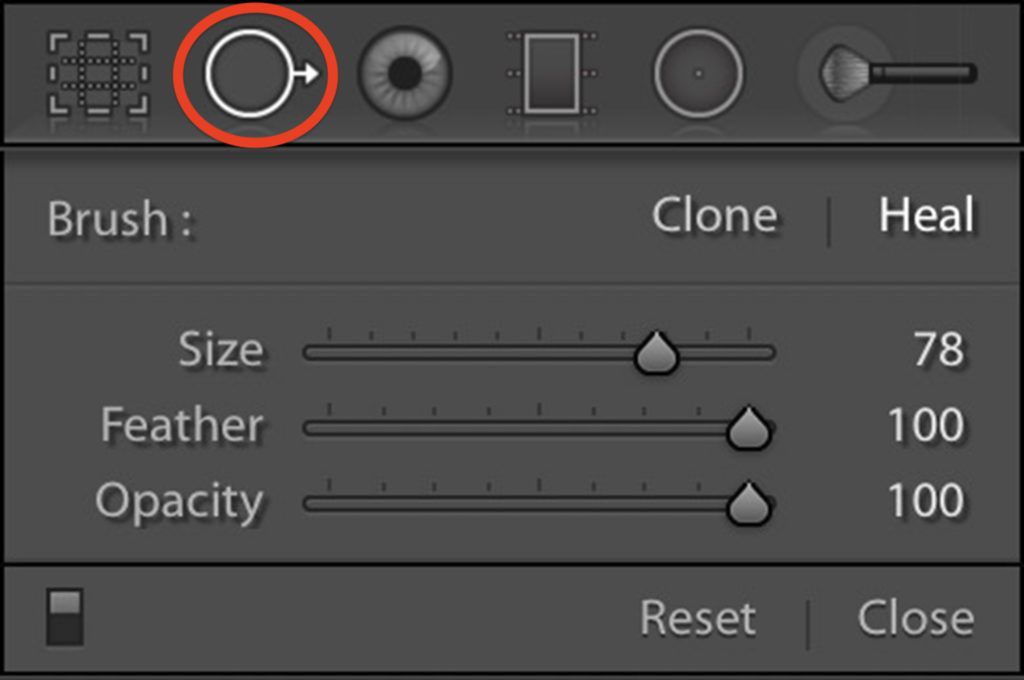The height and width of the screenshot is (680, 1024).
Task: Click the Size value field showing 78
Action: 938,350
